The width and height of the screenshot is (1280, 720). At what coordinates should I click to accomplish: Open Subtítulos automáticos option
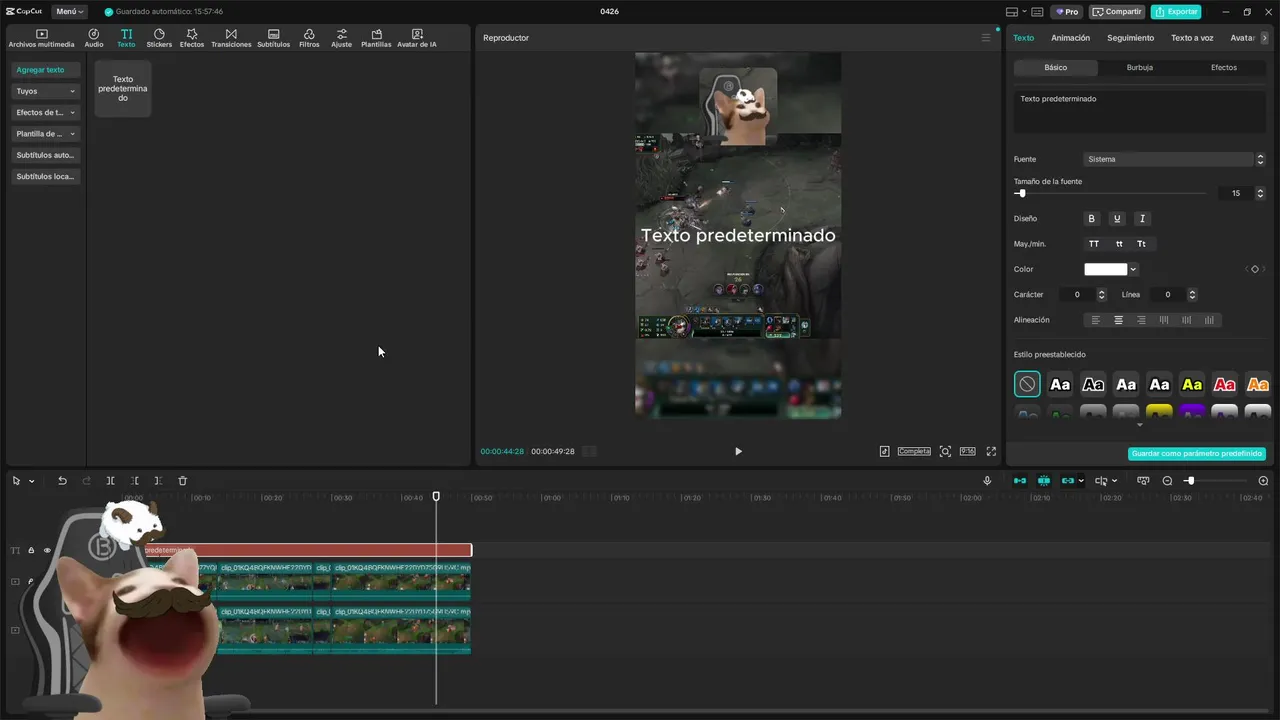click(46, 155)
